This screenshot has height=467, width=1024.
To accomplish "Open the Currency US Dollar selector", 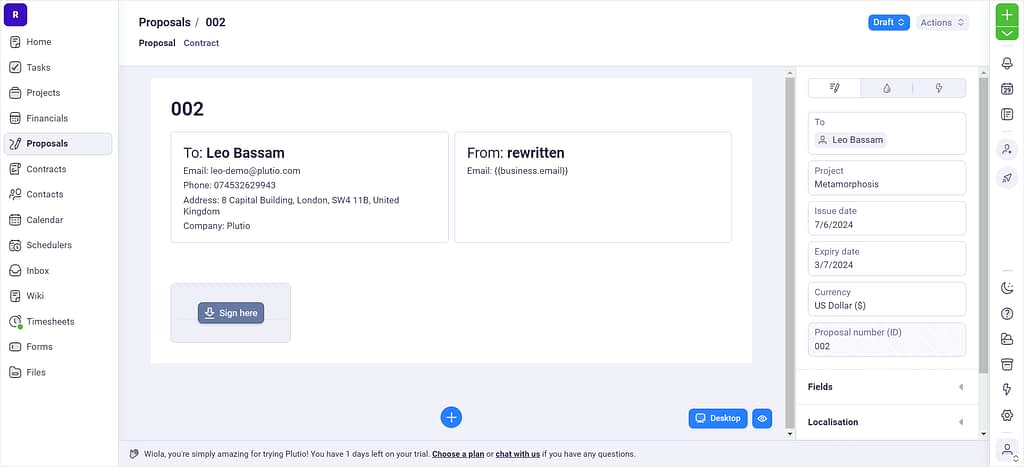I will click(887, 299).
